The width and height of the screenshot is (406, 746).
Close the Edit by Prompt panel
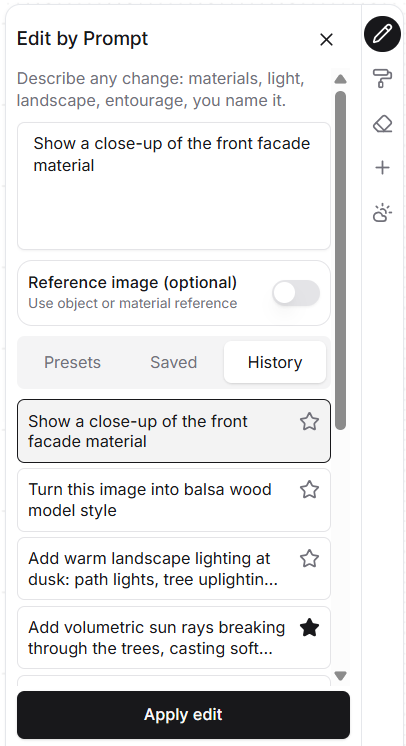coord(327,39)
